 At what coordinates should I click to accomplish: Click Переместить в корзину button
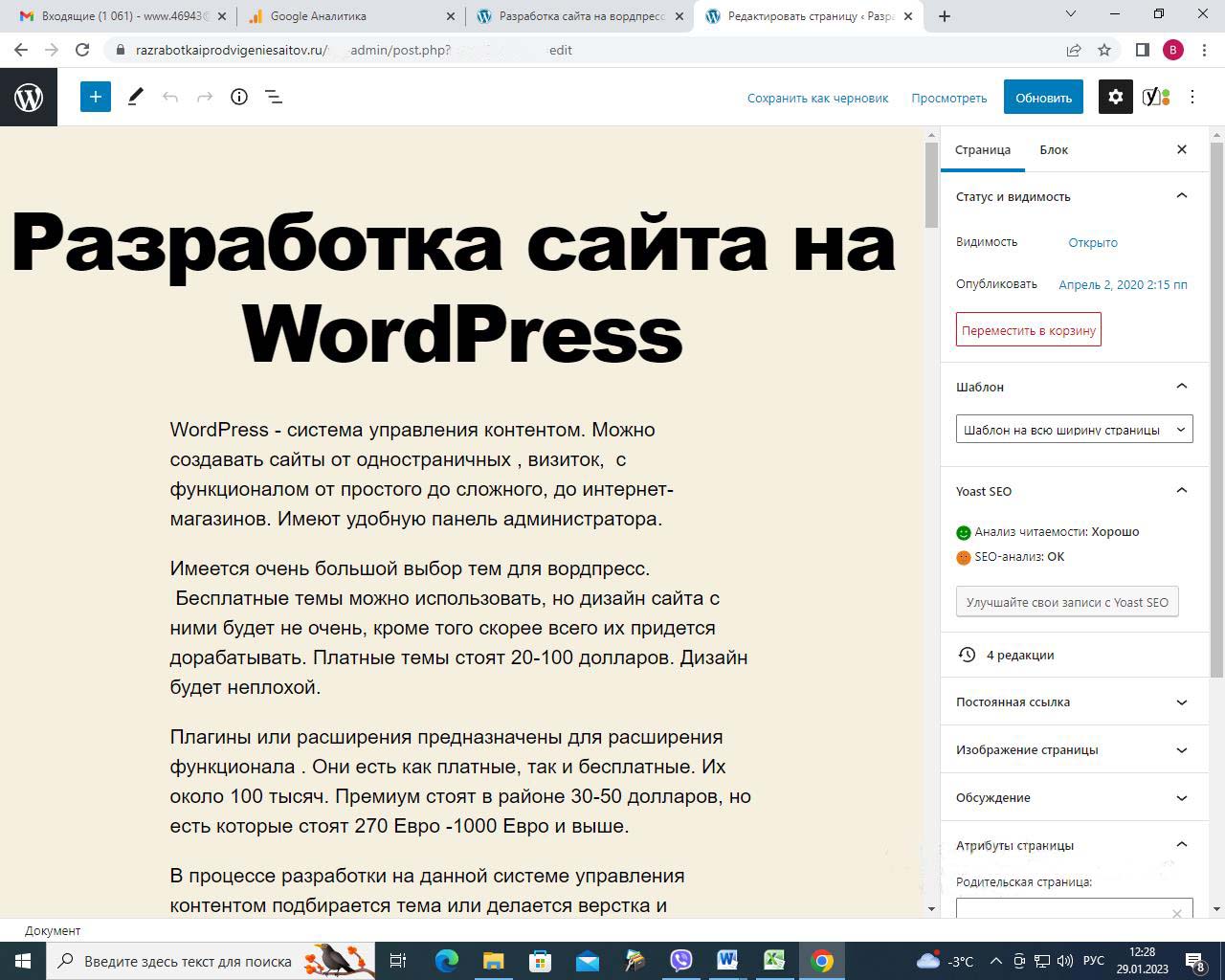point(1028,330)
